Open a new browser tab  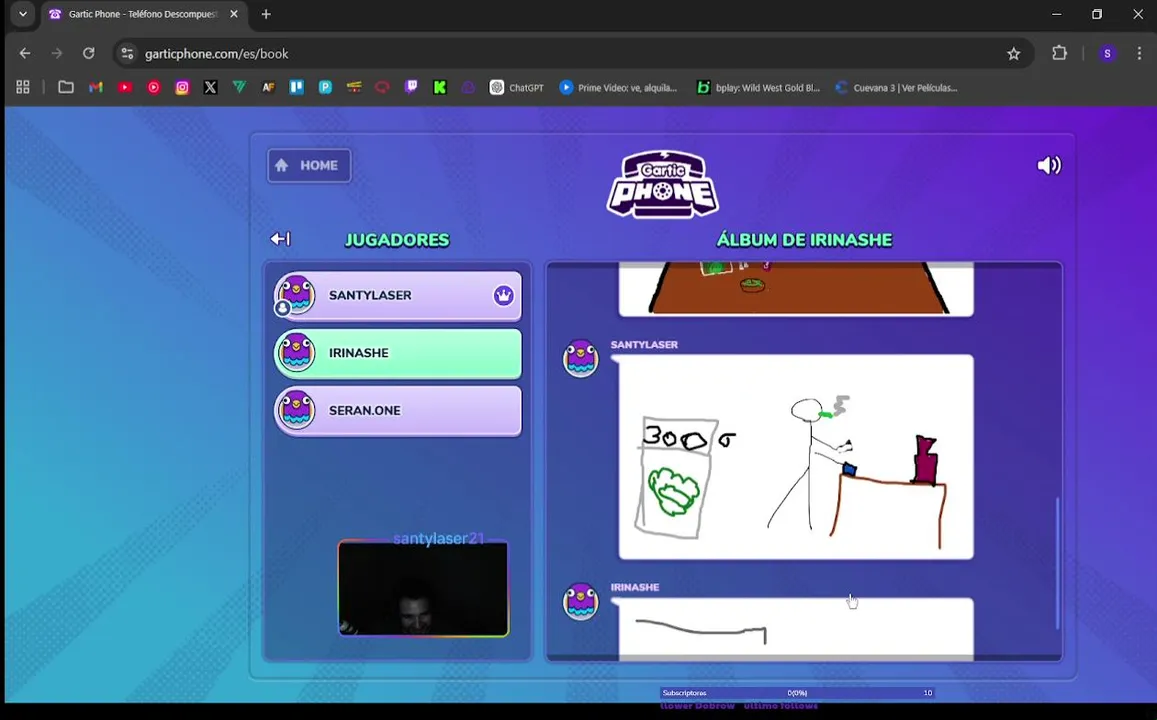coord(266,14)
